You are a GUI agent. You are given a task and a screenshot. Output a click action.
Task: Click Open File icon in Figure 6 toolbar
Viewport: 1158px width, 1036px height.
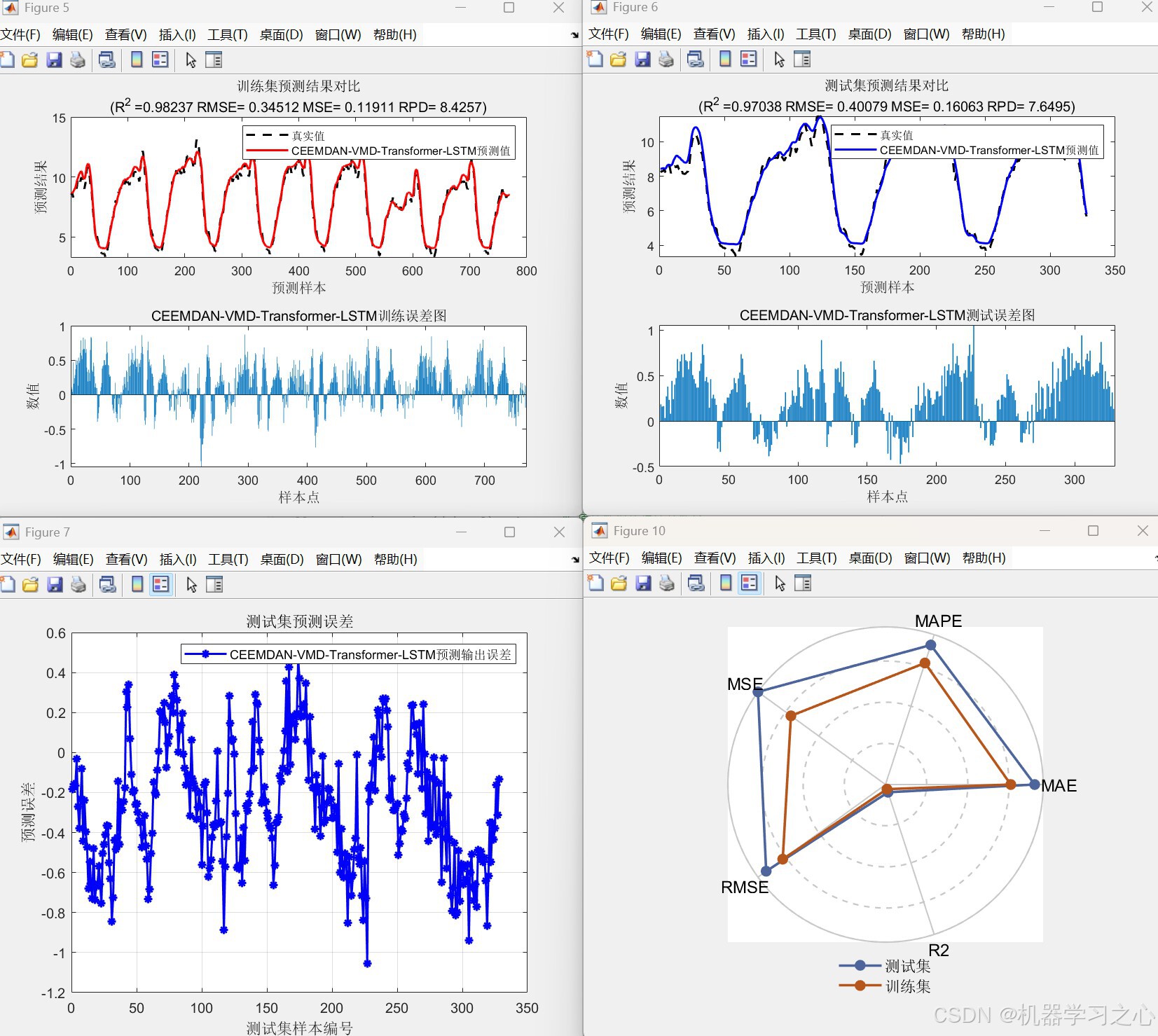tap(619, 59)
